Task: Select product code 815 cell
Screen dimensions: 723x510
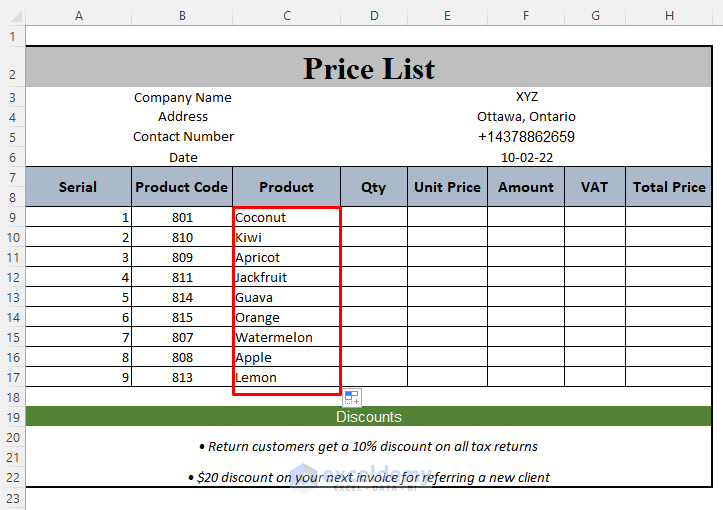Action: [182, 317]
